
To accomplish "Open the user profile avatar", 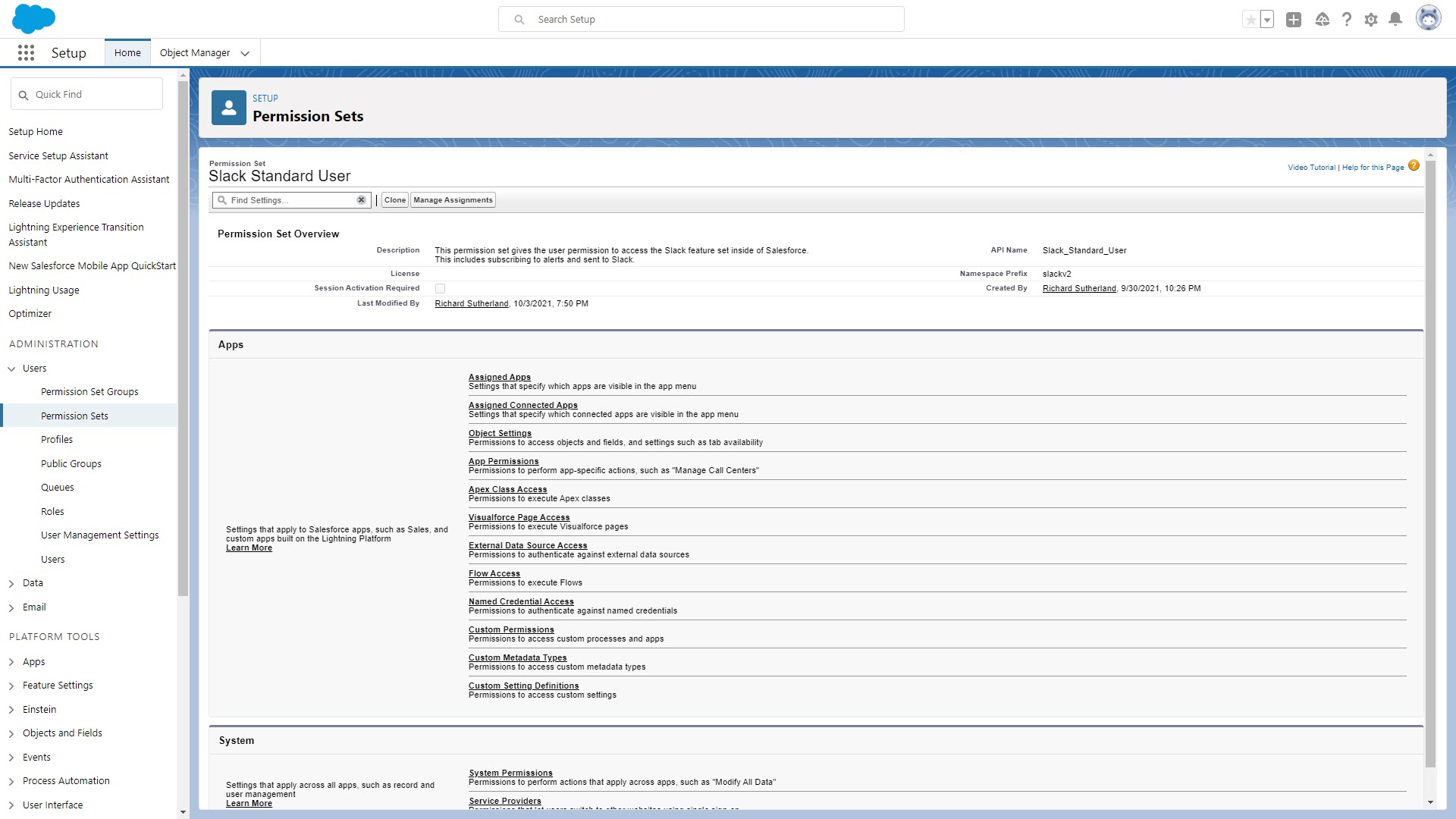I will (x=1429, y=19).
